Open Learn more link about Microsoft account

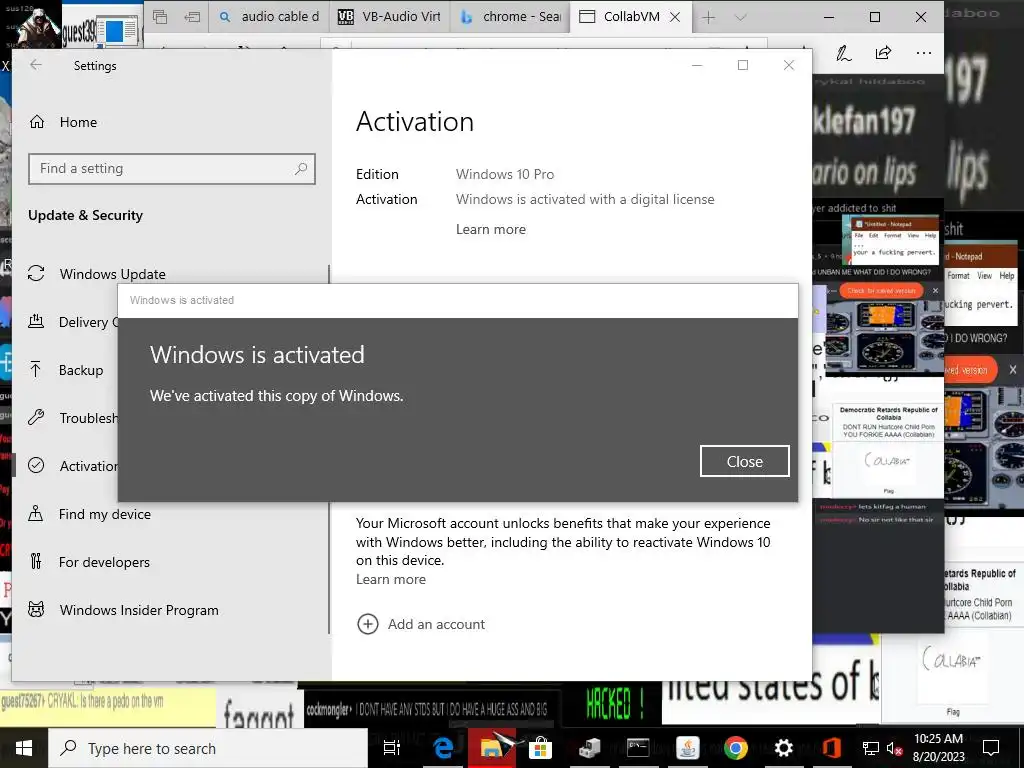click(x=391, y=579)
